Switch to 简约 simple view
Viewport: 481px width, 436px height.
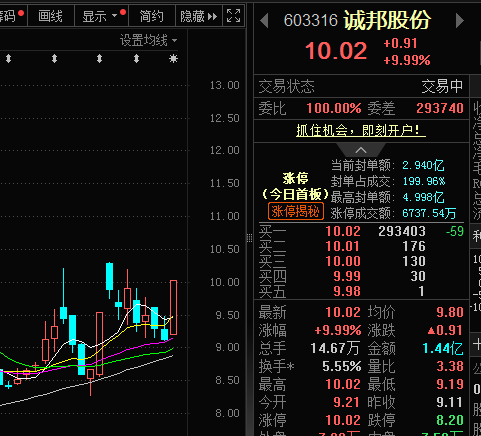pyautogui.click(x=151, y=16)
